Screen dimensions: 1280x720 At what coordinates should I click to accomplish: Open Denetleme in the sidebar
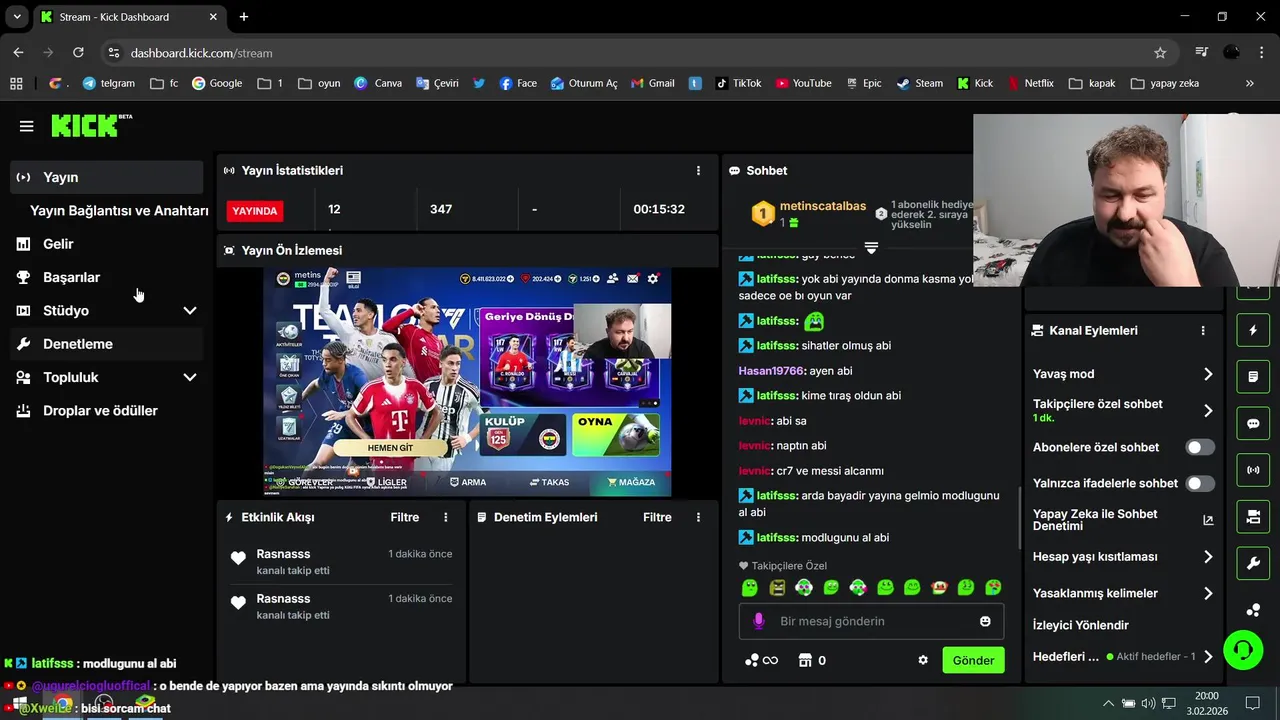click(x=106, y=344)
